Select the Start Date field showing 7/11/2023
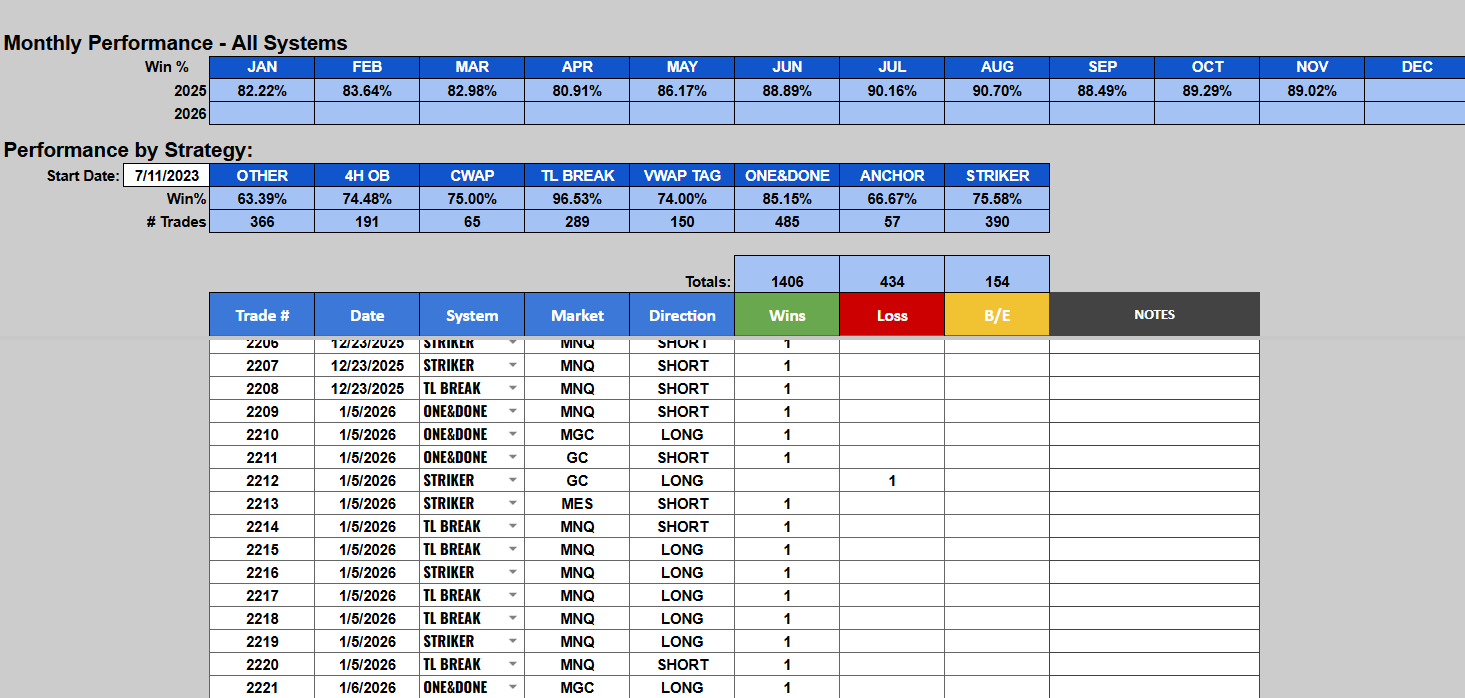The width and height of the screenshot is (1465, 698). (166, 176)
